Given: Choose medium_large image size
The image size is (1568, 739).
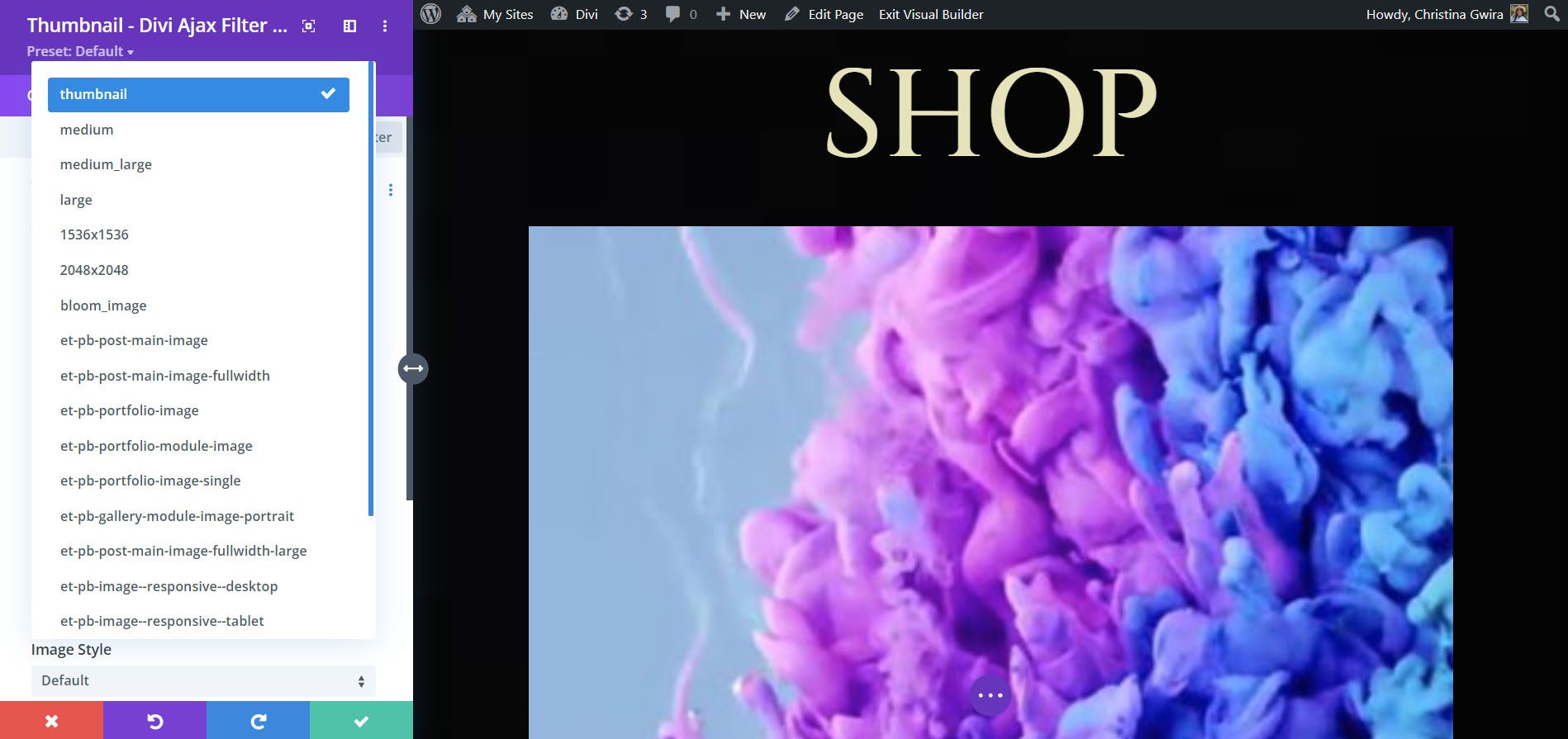Looking at the screenshot, I should [106, 164].
